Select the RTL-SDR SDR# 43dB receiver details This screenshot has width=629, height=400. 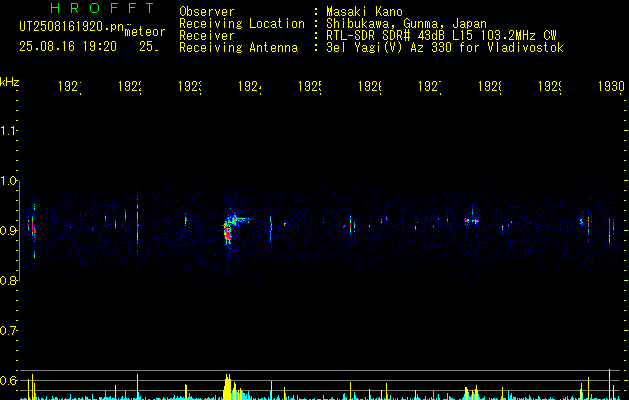coord(441,36)
